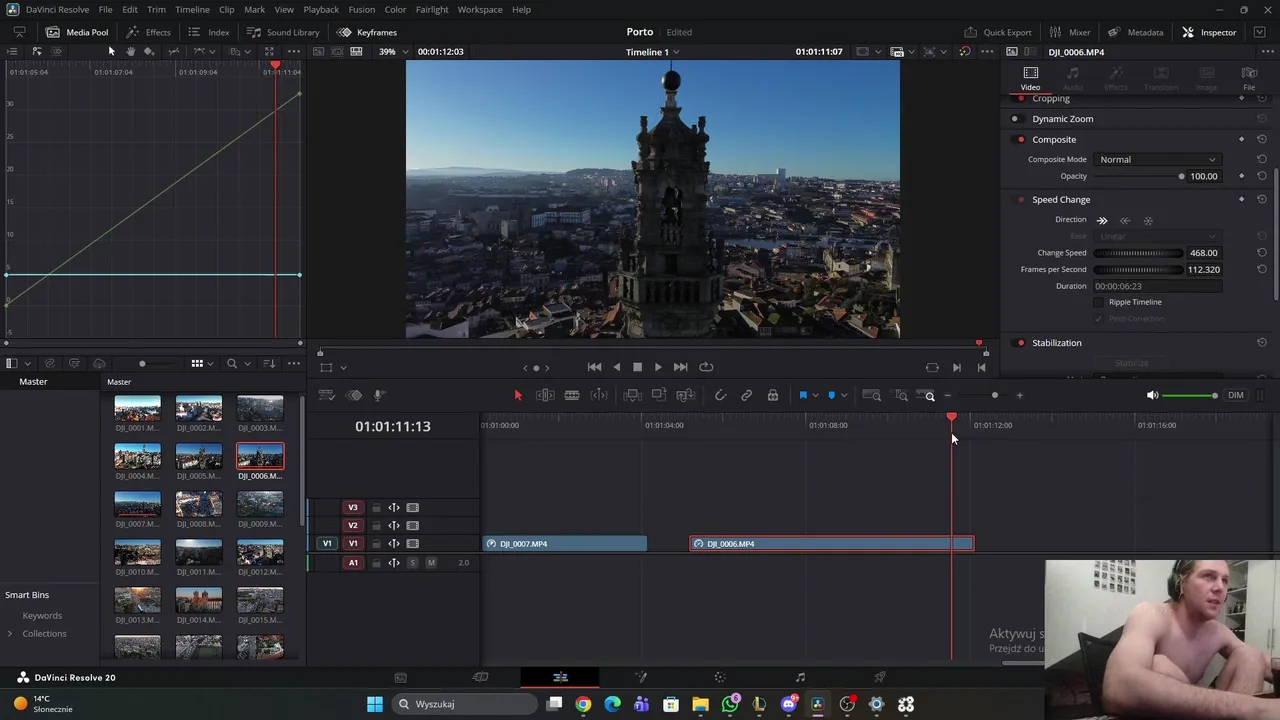Toggle timeline Snapping magnet icon

720,396
